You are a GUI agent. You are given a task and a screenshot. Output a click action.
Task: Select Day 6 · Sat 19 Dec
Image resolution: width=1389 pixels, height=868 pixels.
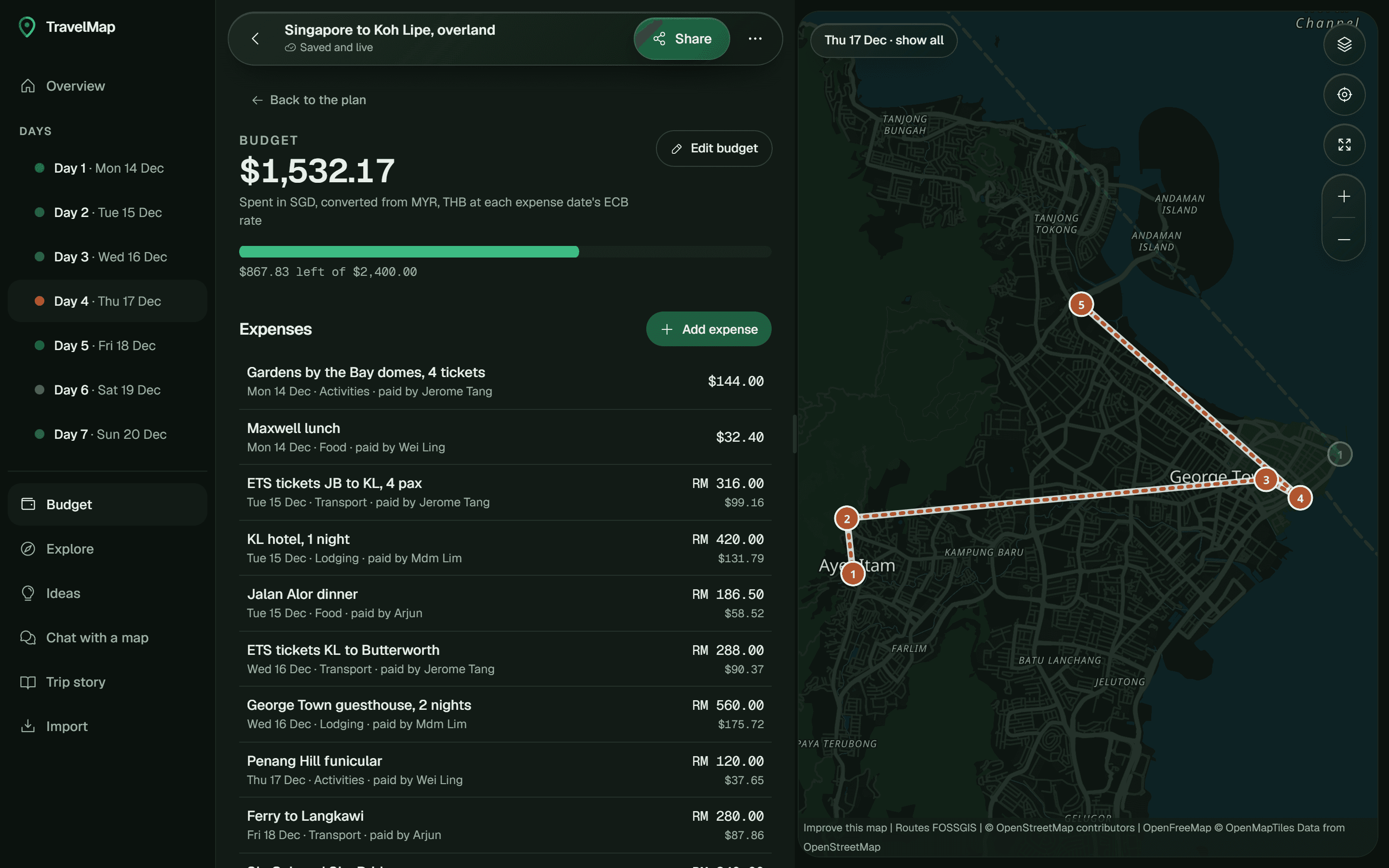[x=108, y=390]
